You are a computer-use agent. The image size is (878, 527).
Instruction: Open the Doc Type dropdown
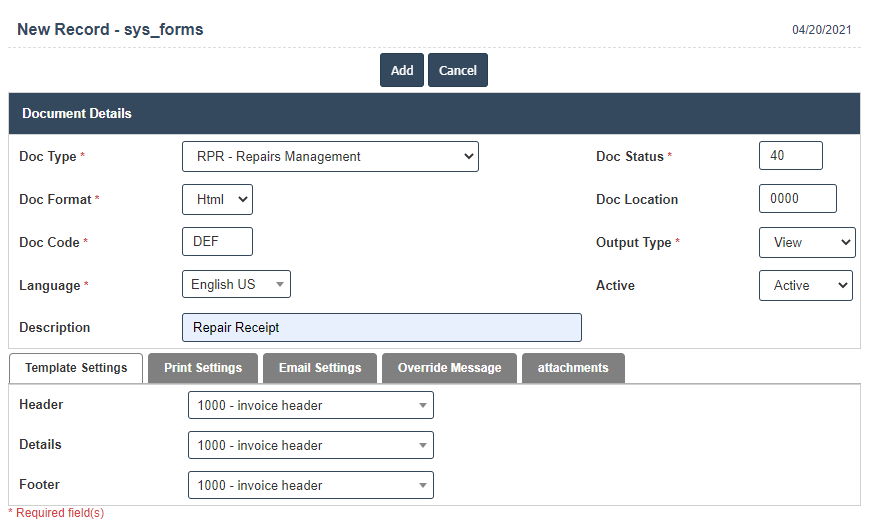330,157
